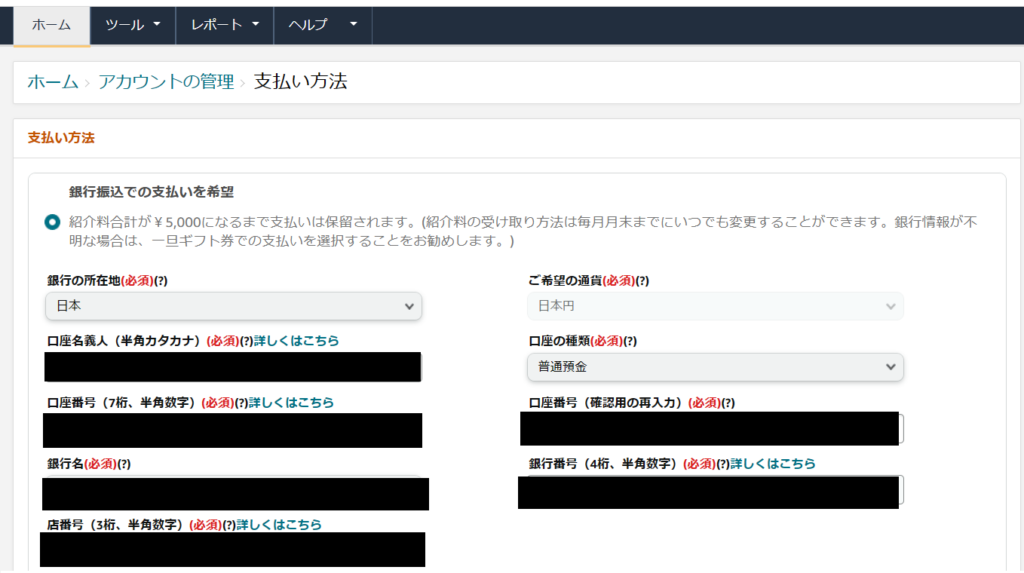Show the (?) help tip for ご希望の通貨
Image resolution: width=1024 pixels, height=573 pixels.
642,281
